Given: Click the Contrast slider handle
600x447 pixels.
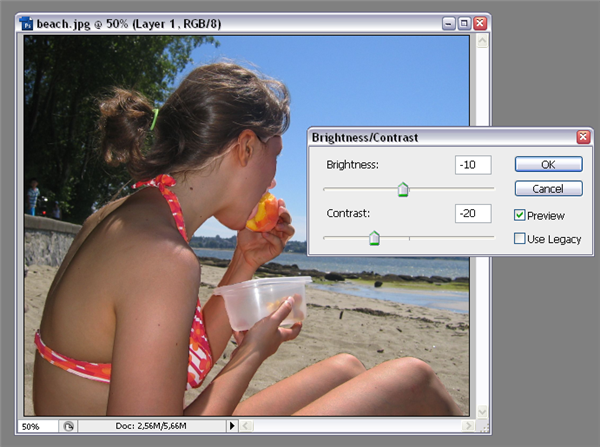Looking at the screenshot, I should pyautogui.click(x=374, y=238).
